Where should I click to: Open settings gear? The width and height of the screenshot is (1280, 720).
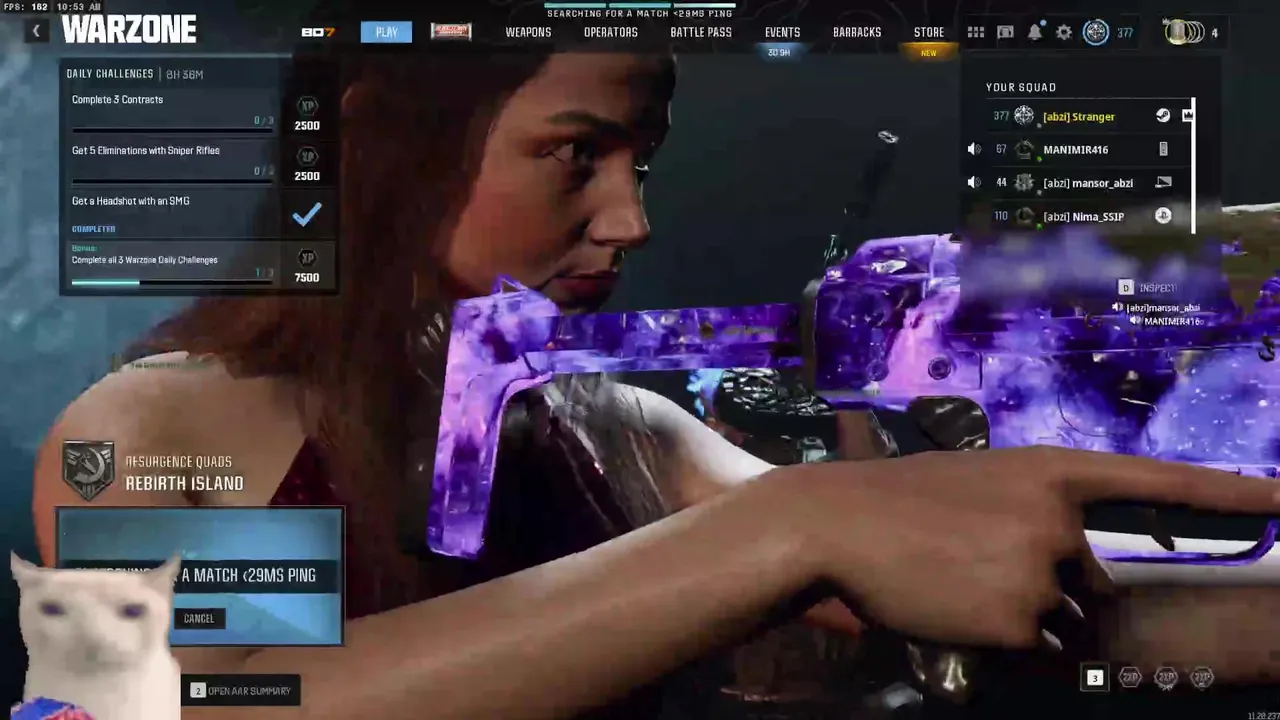pos(1064,33)
